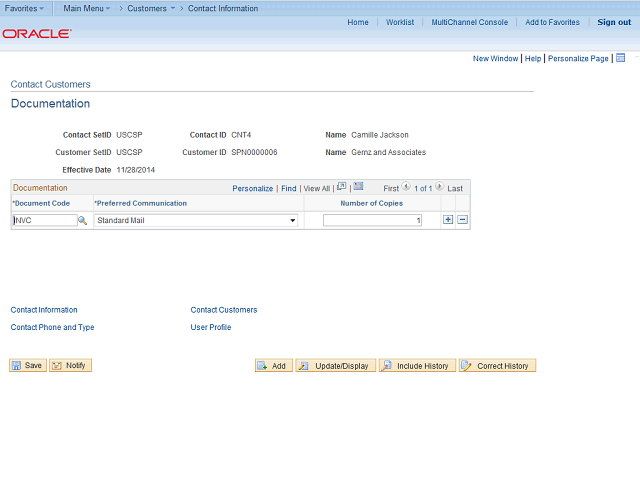Screen dimensions: 640x480
Task: Click the Notify button
Action: pos(70,365)
